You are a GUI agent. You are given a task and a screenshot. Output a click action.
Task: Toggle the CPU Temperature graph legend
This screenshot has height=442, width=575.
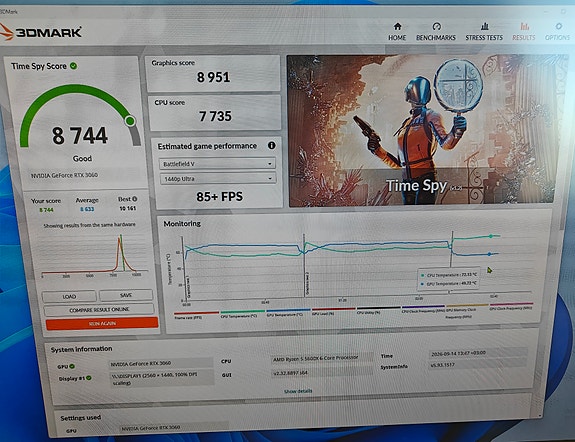tap(242, 314)
